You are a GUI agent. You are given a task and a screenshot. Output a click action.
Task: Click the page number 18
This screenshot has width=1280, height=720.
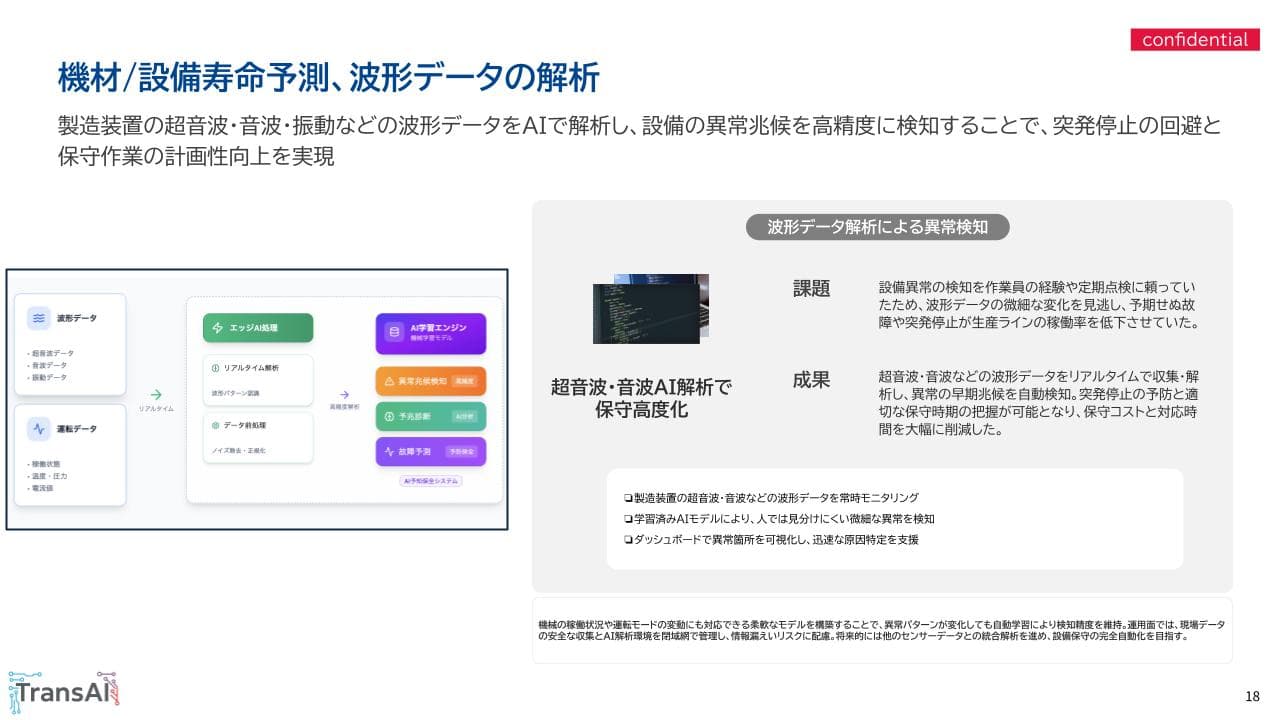pyautogui.click(x=1253, y=696)
